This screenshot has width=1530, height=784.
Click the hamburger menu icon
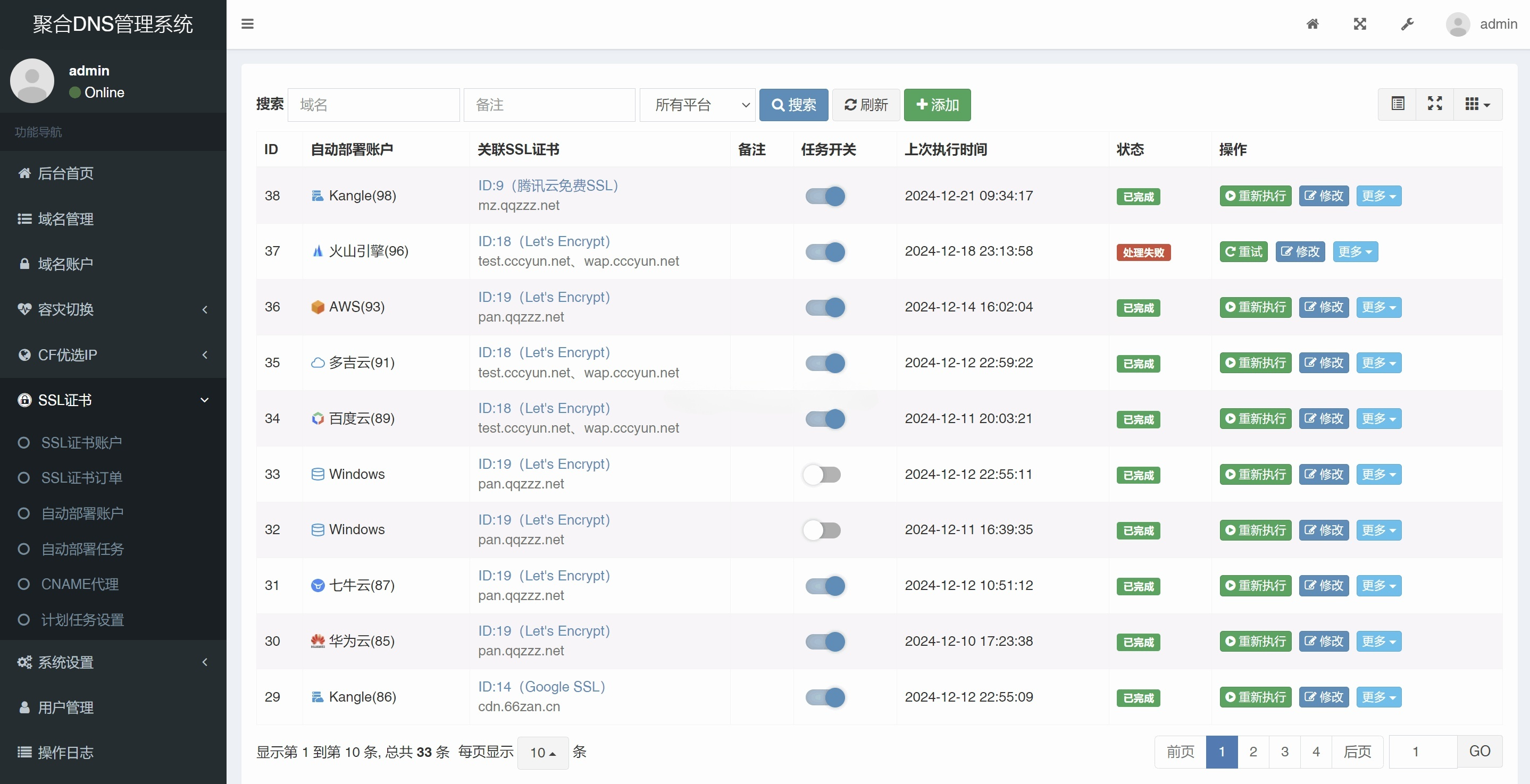tap(247, 24)
